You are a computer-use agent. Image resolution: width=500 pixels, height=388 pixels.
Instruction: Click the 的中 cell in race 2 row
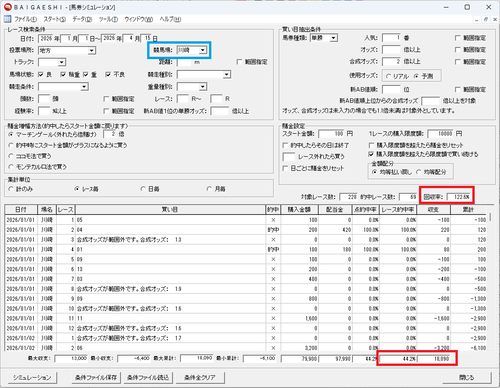[273, 230]
